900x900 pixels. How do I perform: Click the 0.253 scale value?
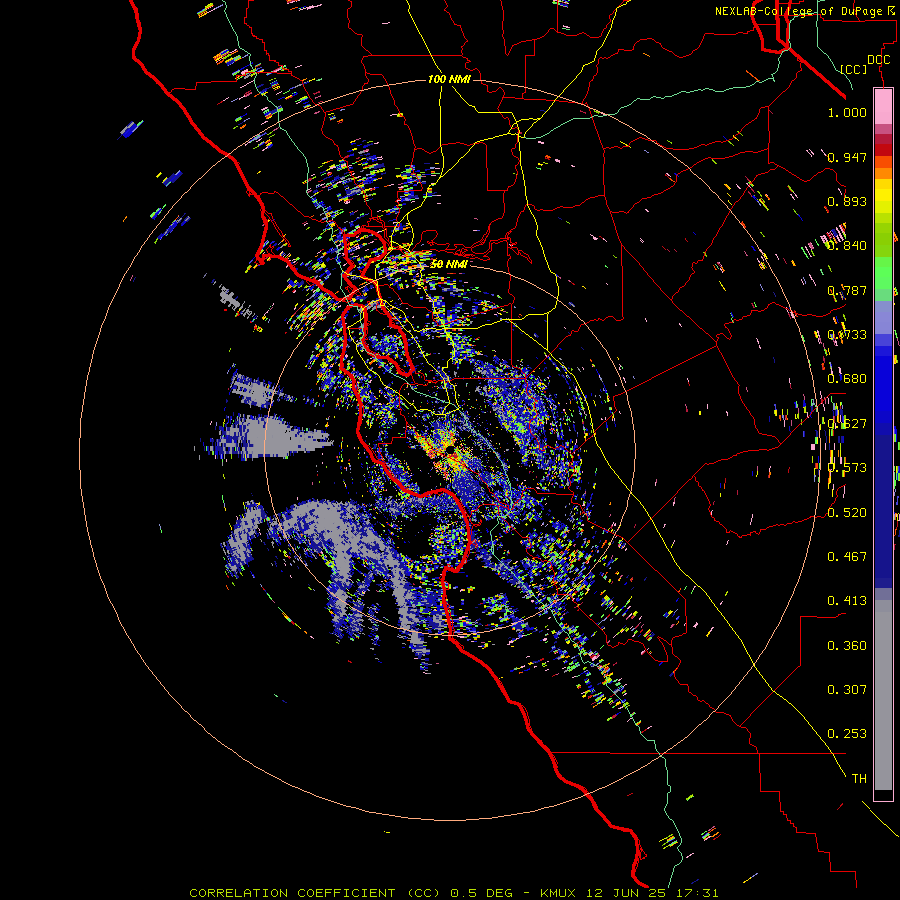pyautogui.click(x=847, y=734)
